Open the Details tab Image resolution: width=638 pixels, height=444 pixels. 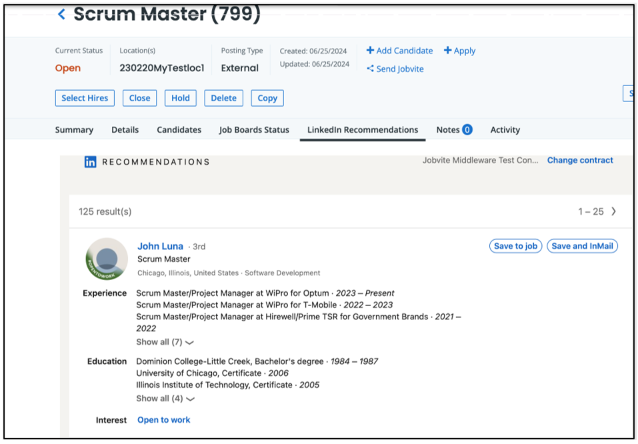tap(125, 130)
